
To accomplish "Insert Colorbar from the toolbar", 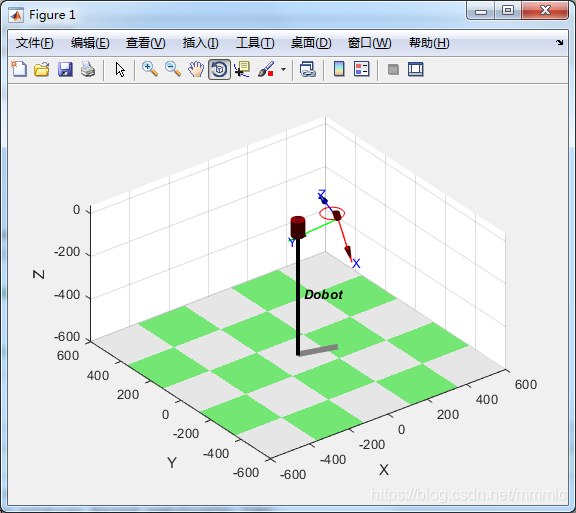I will pyautogui.click(x=339, y=69).
